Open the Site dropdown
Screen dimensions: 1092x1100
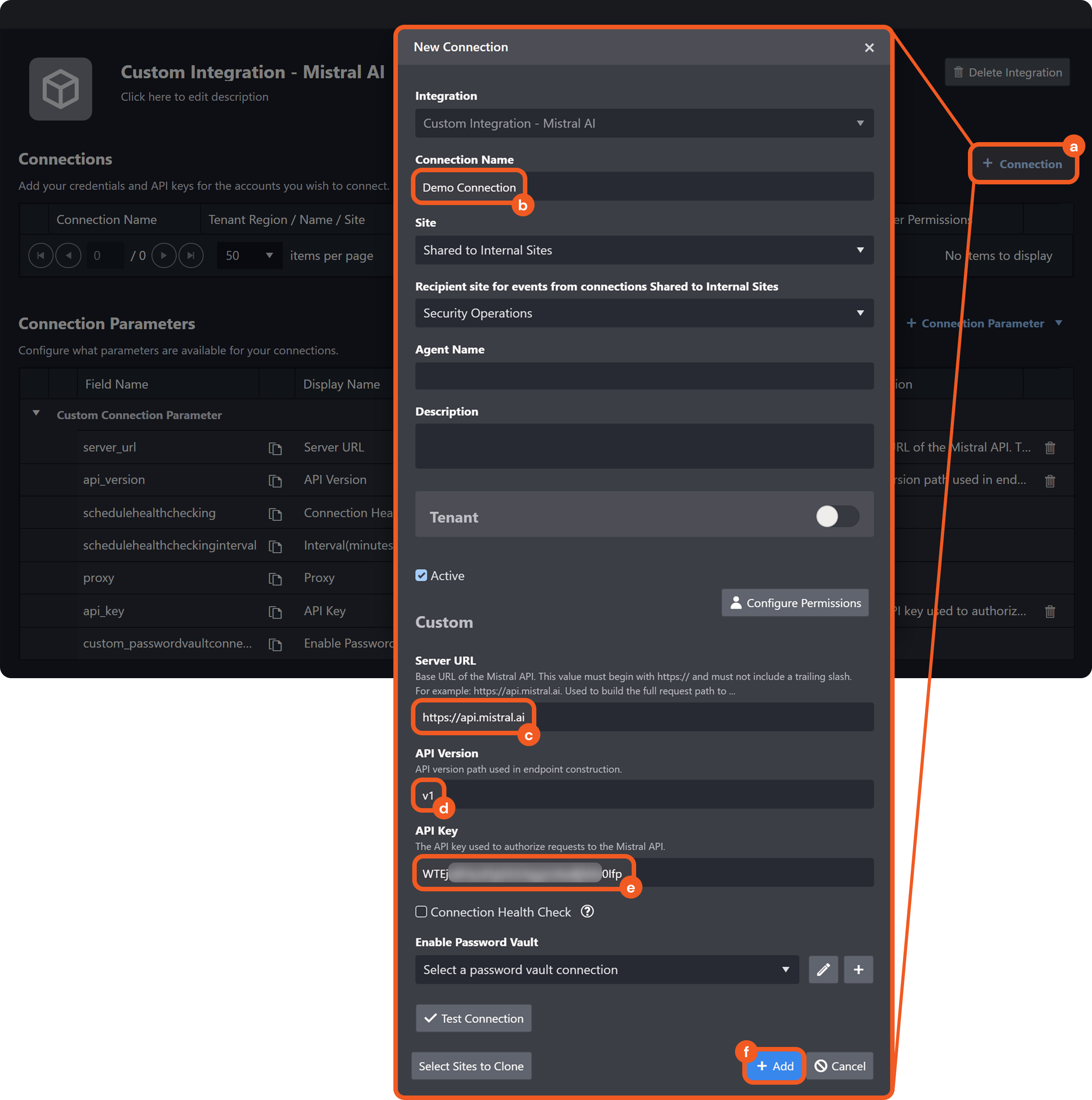pyautogui.click(x=644, y=250)
